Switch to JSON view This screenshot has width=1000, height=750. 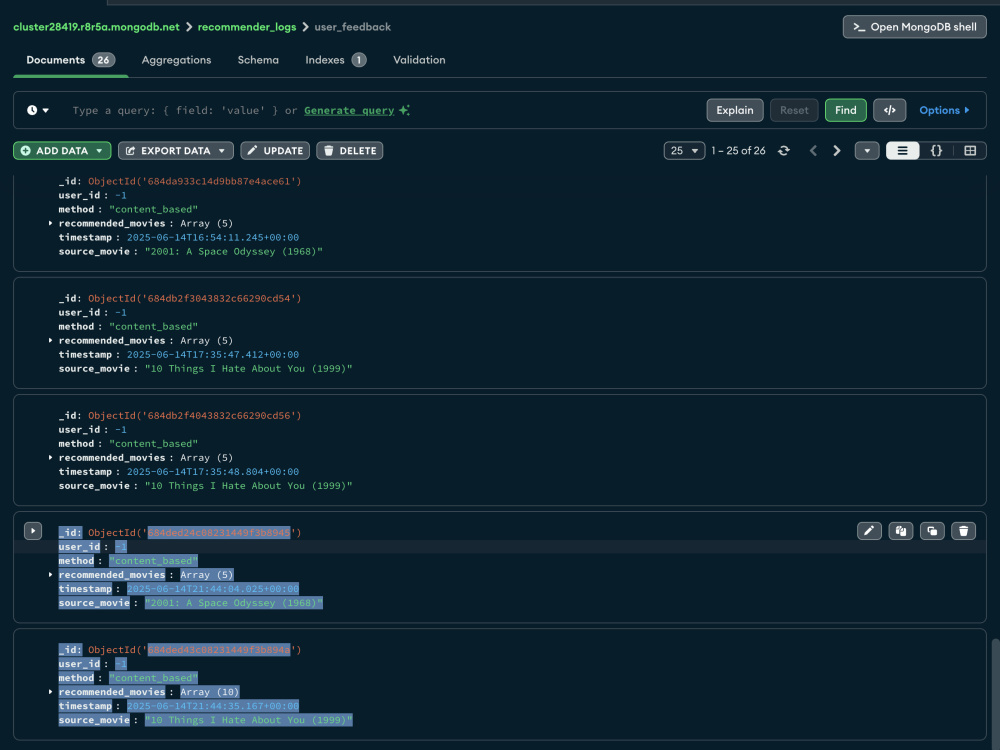(x=936, y=151)
